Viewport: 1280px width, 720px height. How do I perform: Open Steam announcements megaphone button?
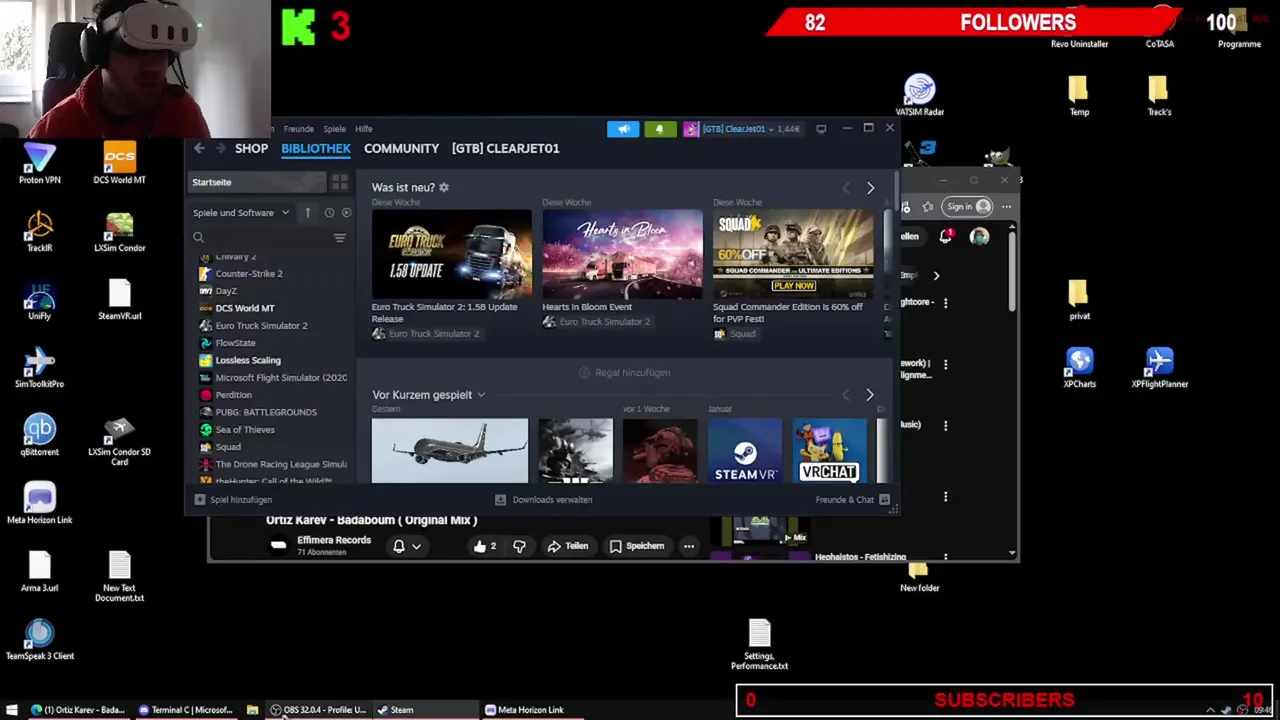click(x=623, y=129)
